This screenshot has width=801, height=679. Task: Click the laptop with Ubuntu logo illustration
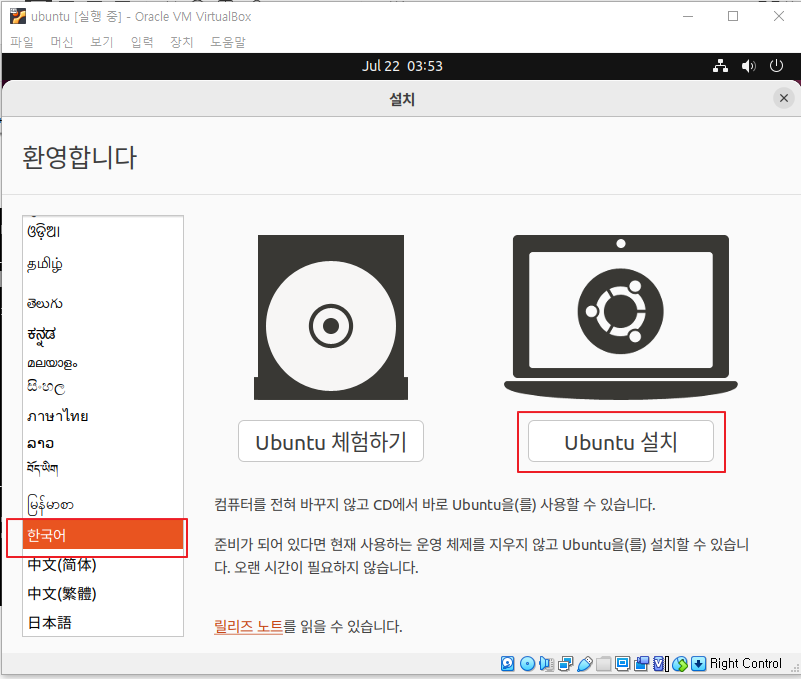click(621, 317)
